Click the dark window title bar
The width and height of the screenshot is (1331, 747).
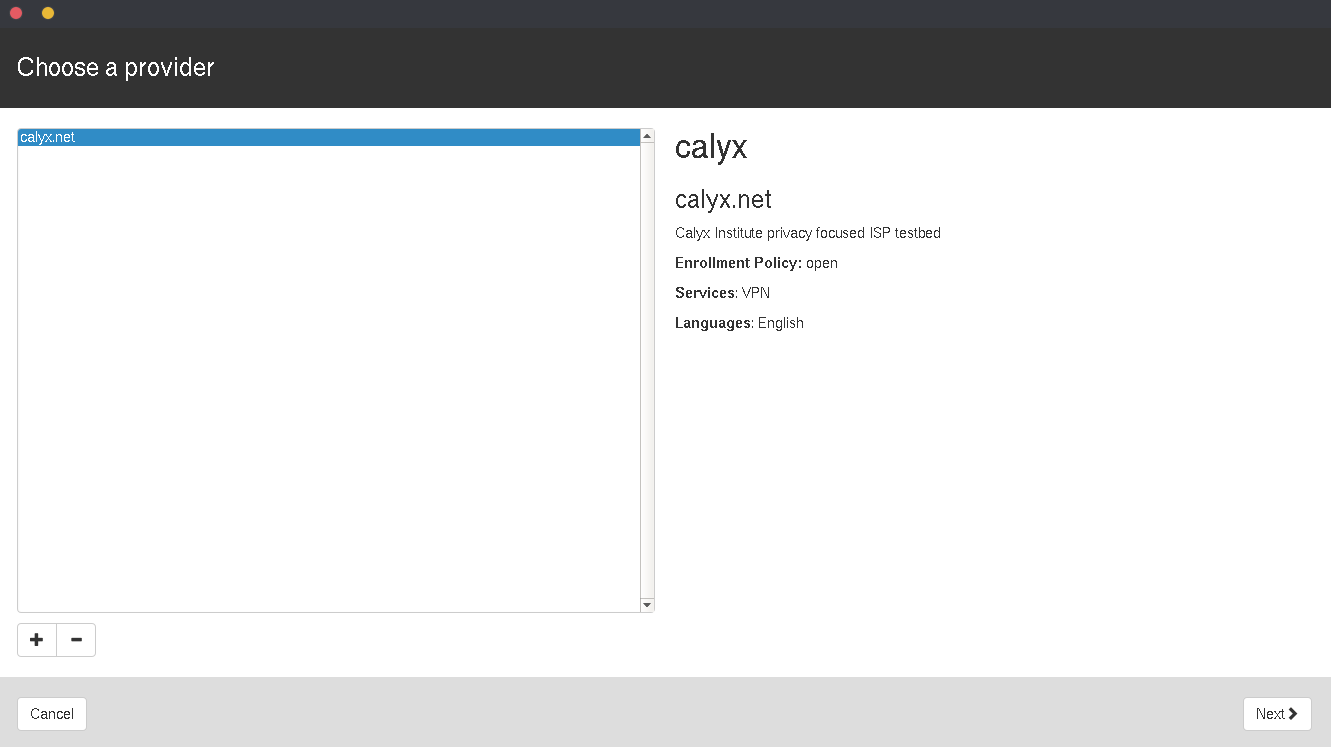[x=665, y=13]
